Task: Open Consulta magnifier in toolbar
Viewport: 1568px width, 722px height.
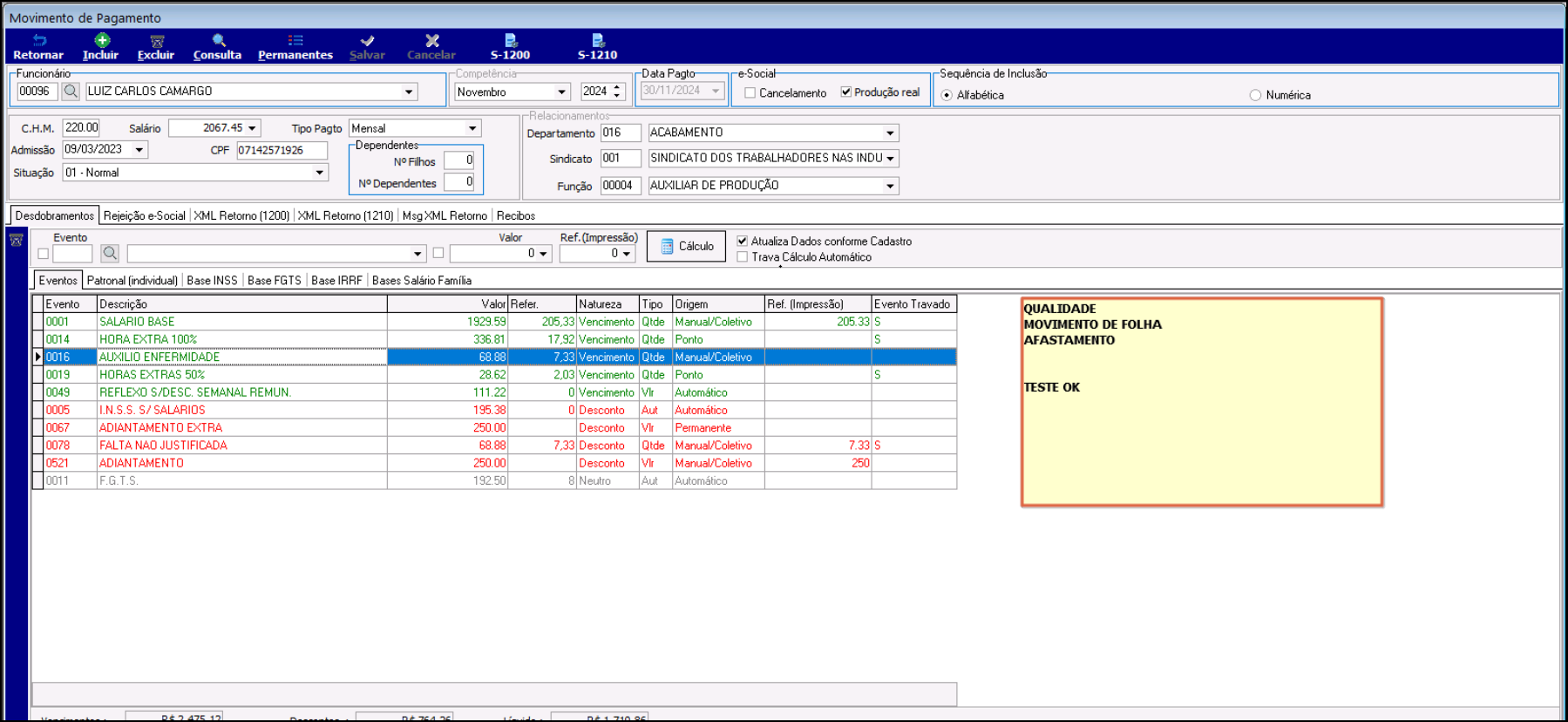Action: pyautogui.click(x=219, y=40)
